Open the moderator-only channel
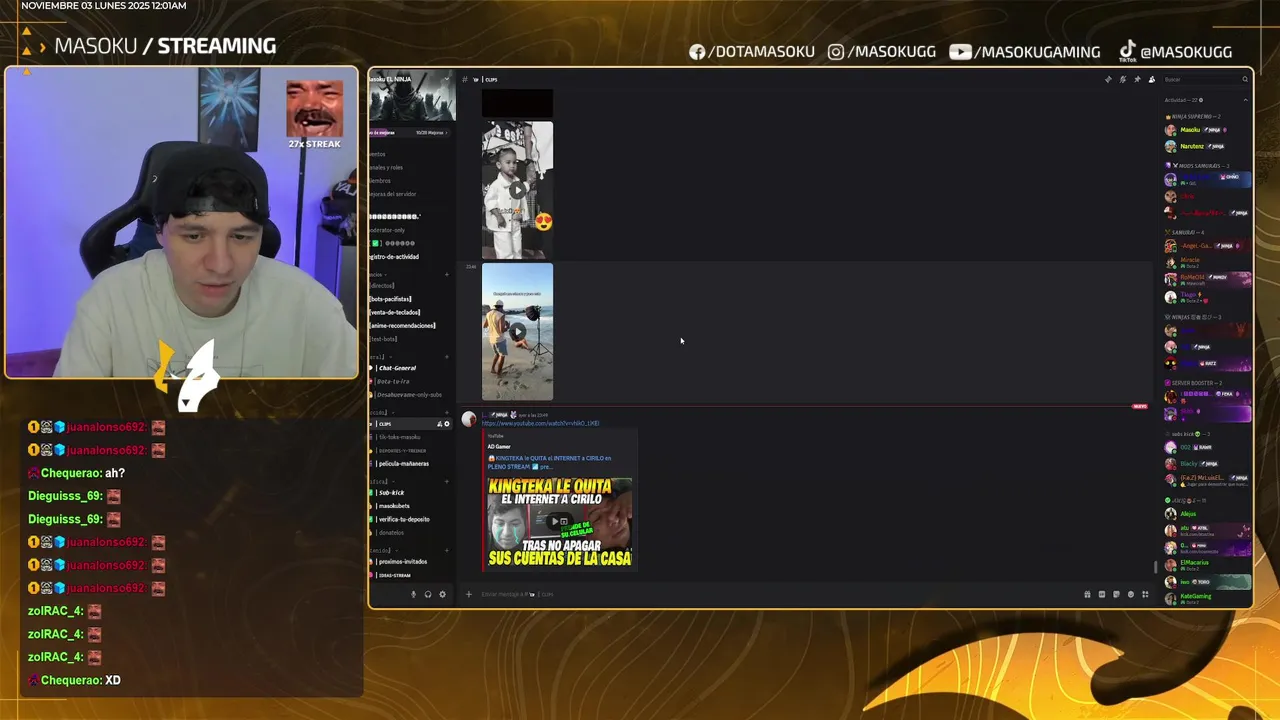 click(x=388, y=230)
